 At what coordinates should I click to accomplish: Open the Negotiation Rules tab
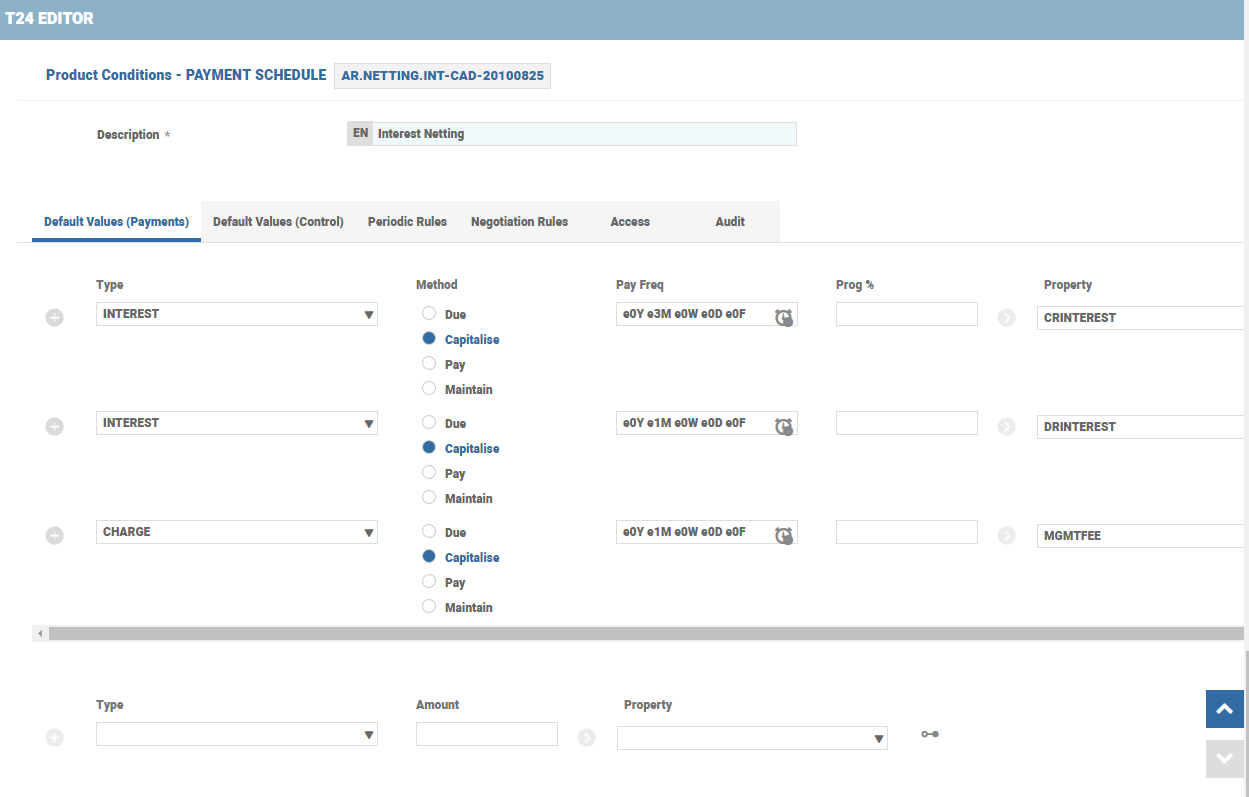click(519, 222)
